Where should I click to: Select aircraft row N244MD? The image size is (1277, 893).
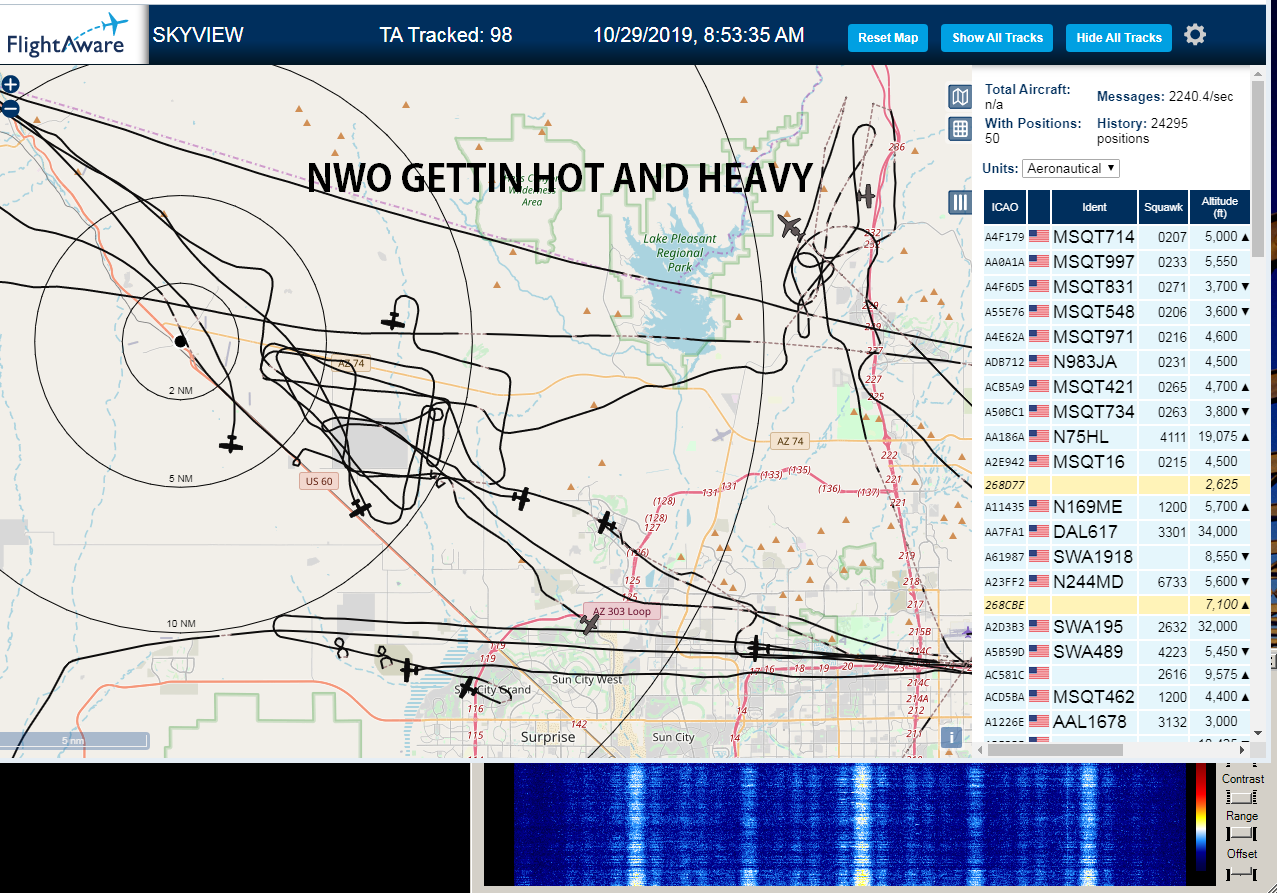pyautogui.click(x=1117, y=582)
